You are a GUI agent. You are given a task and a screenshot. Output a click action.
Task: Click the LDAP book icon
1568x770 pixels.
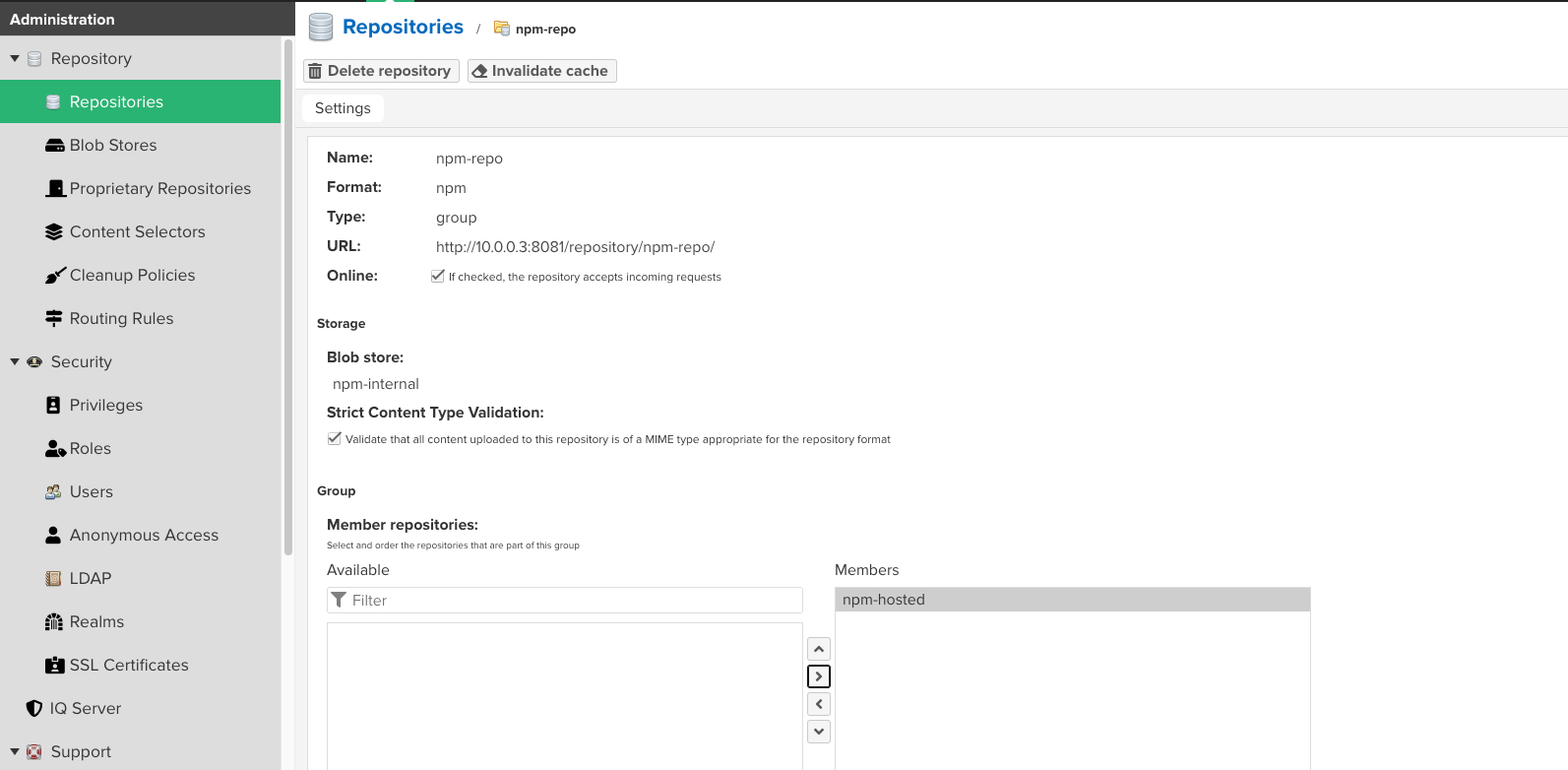[54, 579]
